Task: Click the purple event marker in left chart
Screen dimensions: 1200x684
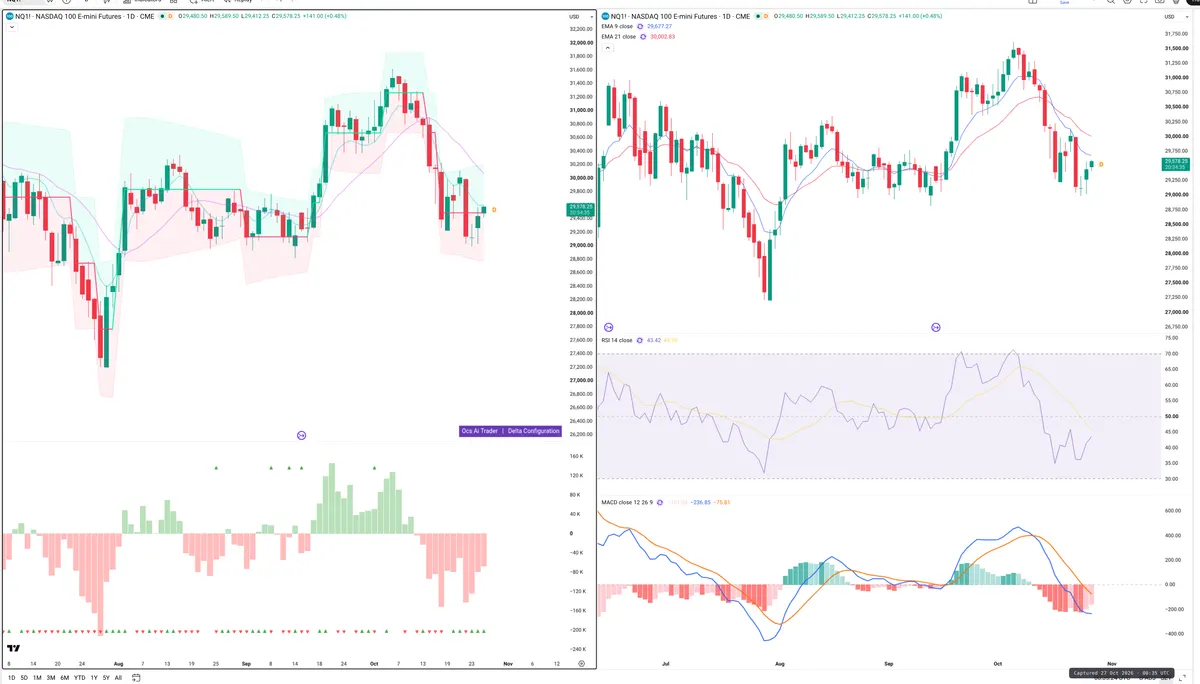Action: (301, 435)
